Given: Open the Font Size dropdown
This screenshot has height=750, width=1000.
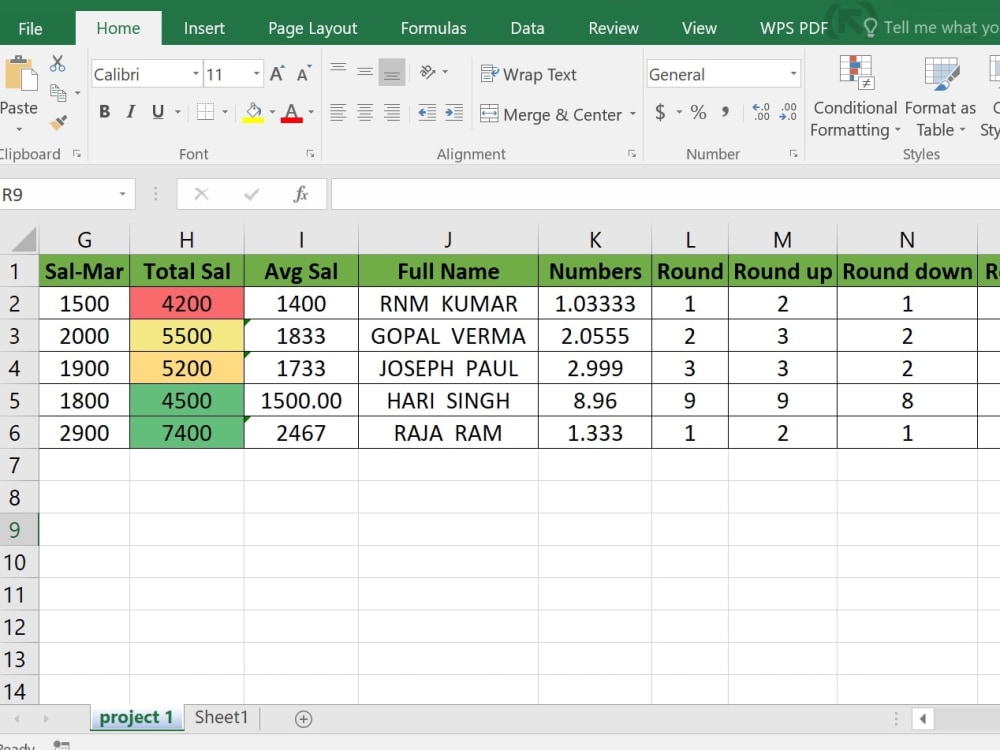Looking at the screenshot, I should (255, 73).
